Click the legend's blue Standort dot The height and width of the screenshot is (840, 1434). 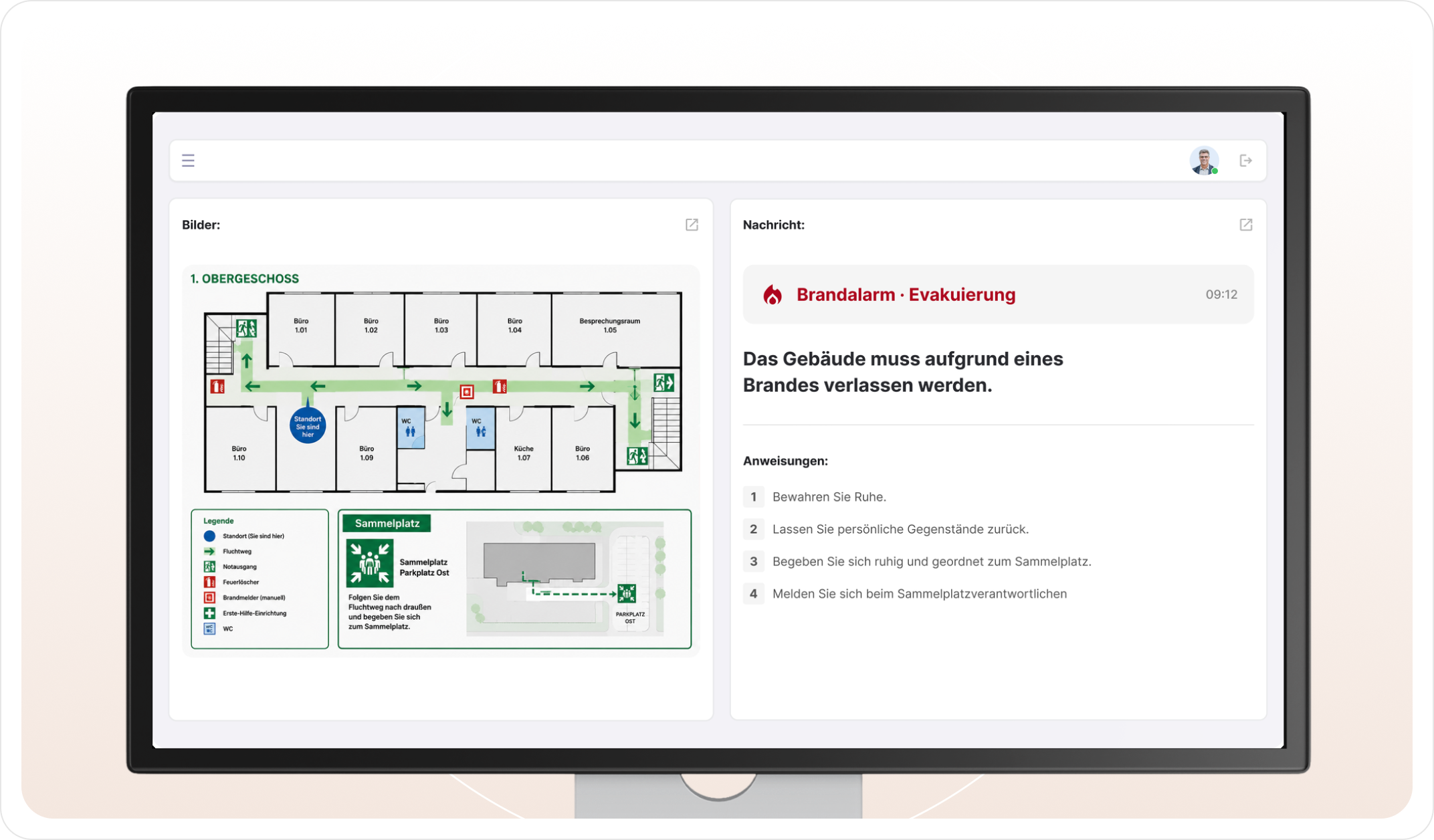pyautogui.click(x=209, y=536)
